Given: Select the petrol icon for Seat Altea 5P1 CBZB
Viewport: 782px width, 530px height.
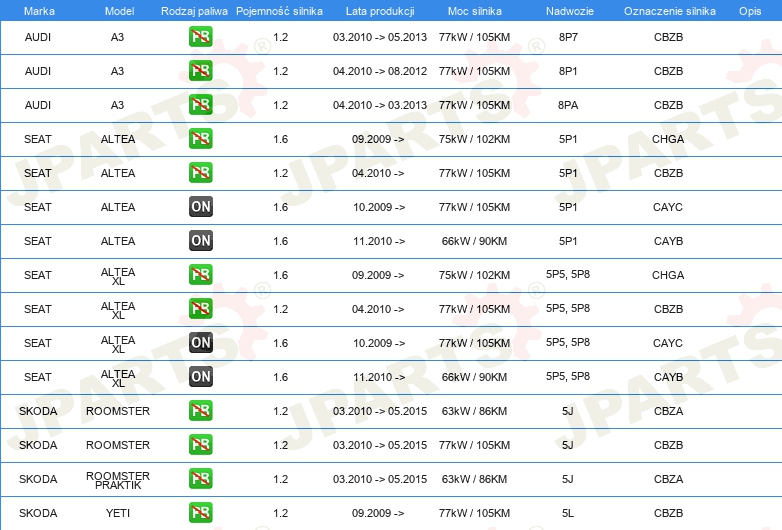Looking at the screenshot, I should point(200,173).
